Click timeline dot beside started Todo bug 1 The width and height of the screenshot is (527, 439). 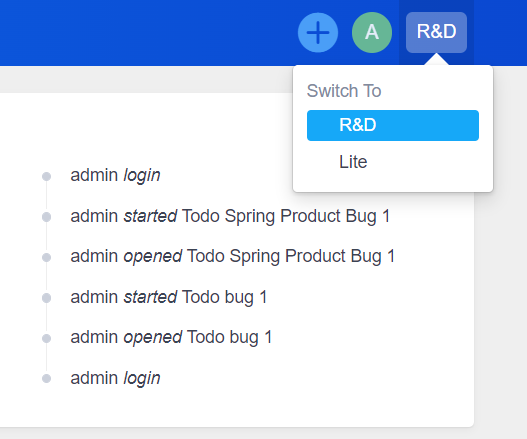coord(46,298)
